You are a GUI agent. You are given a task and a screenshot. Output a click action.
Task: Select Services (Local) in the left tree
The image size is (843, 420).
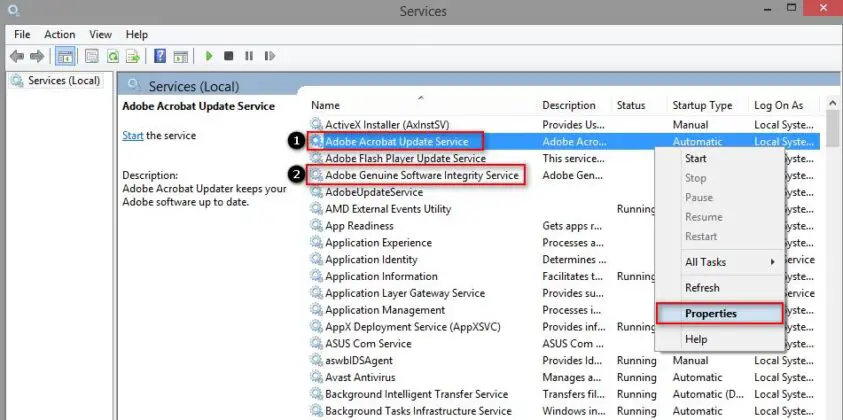62,81
